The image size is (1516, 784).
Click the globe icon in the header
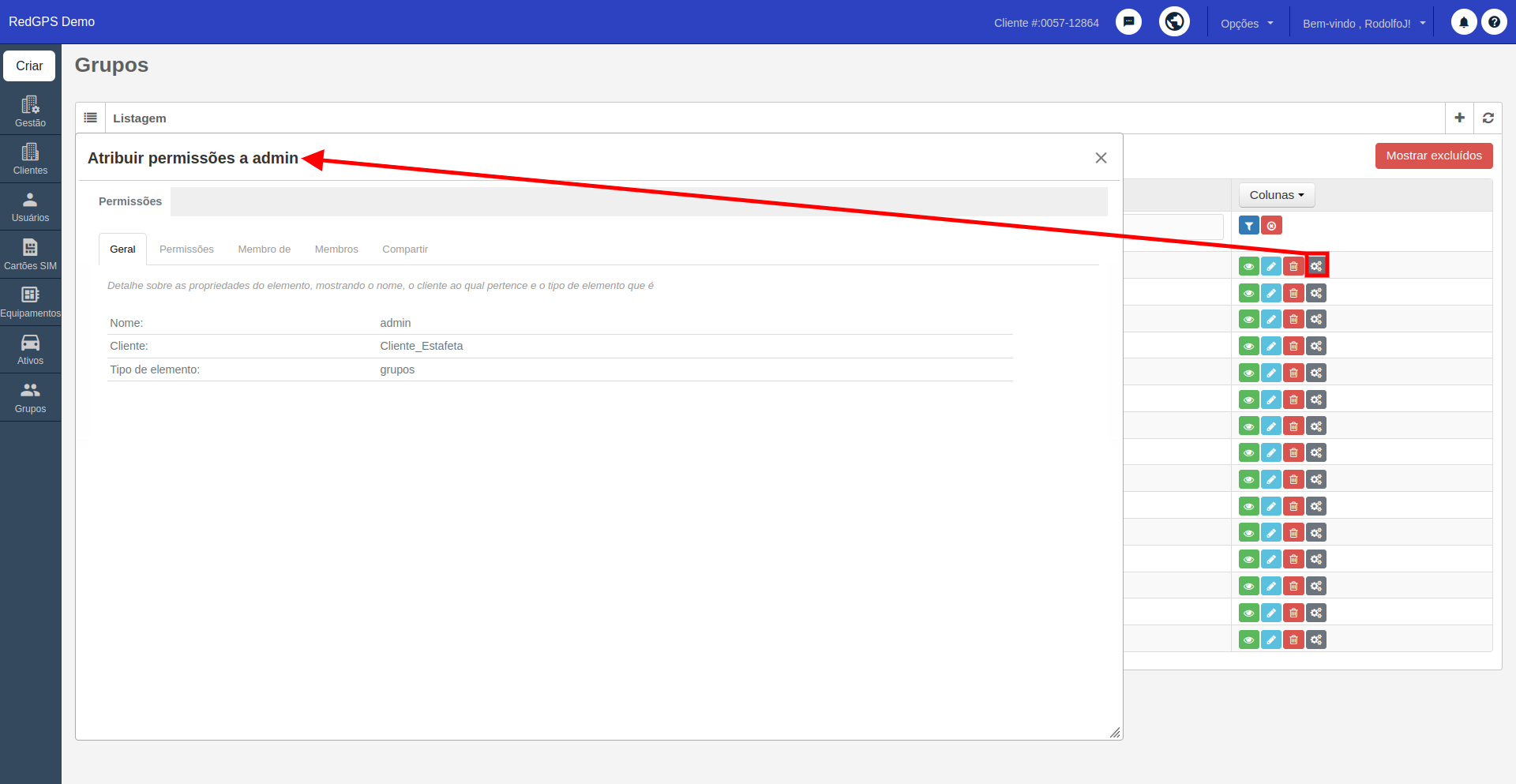[x=1174, y=21]
